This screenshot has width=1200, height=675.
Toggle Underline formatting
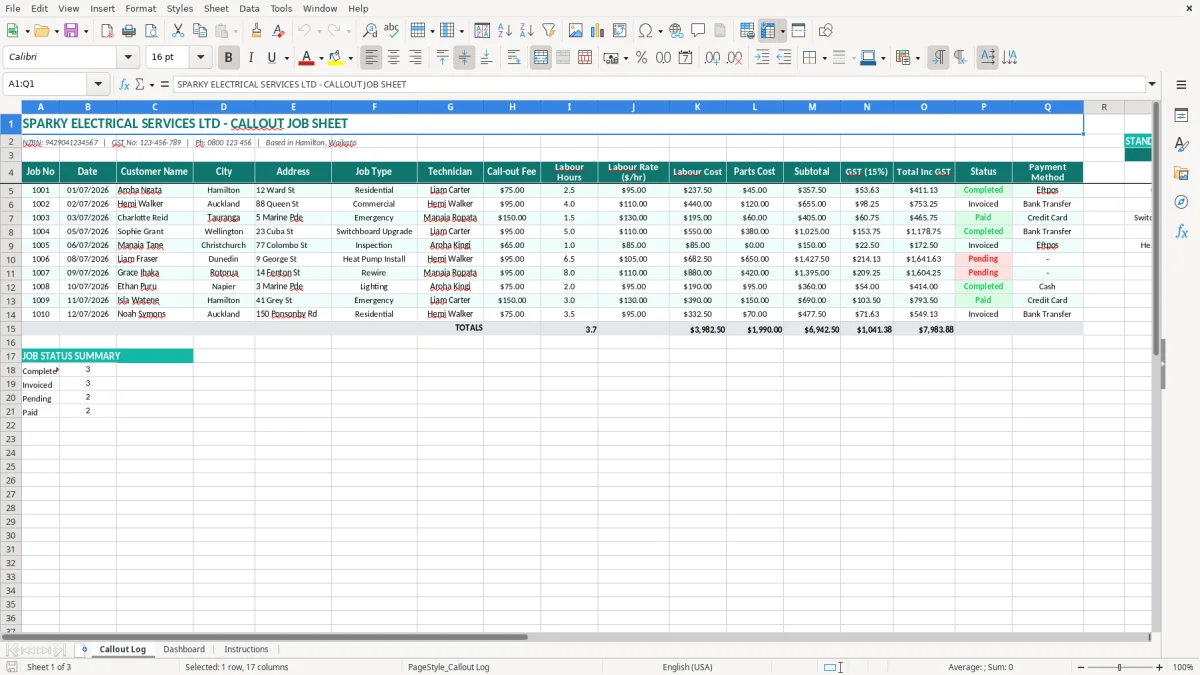272,58
